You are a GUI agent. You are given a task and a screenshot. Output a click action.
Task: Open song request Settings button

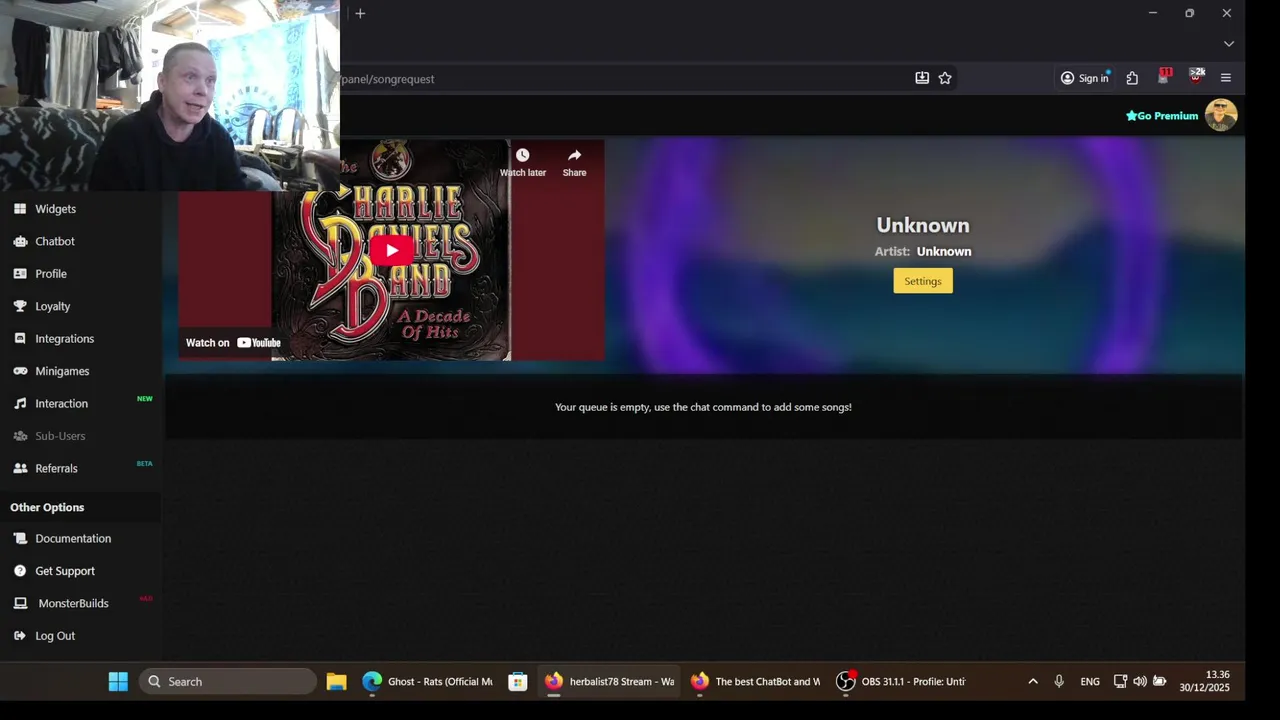923,281
